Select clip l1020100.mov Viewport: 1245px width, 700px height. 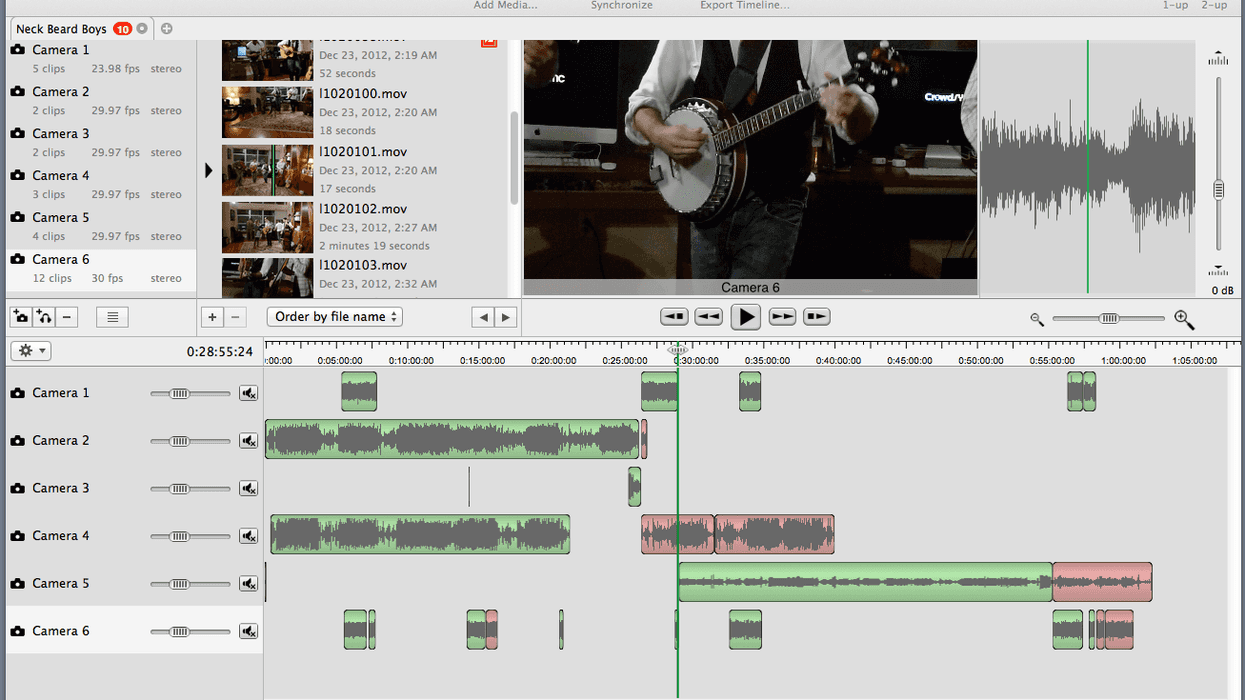363,94
